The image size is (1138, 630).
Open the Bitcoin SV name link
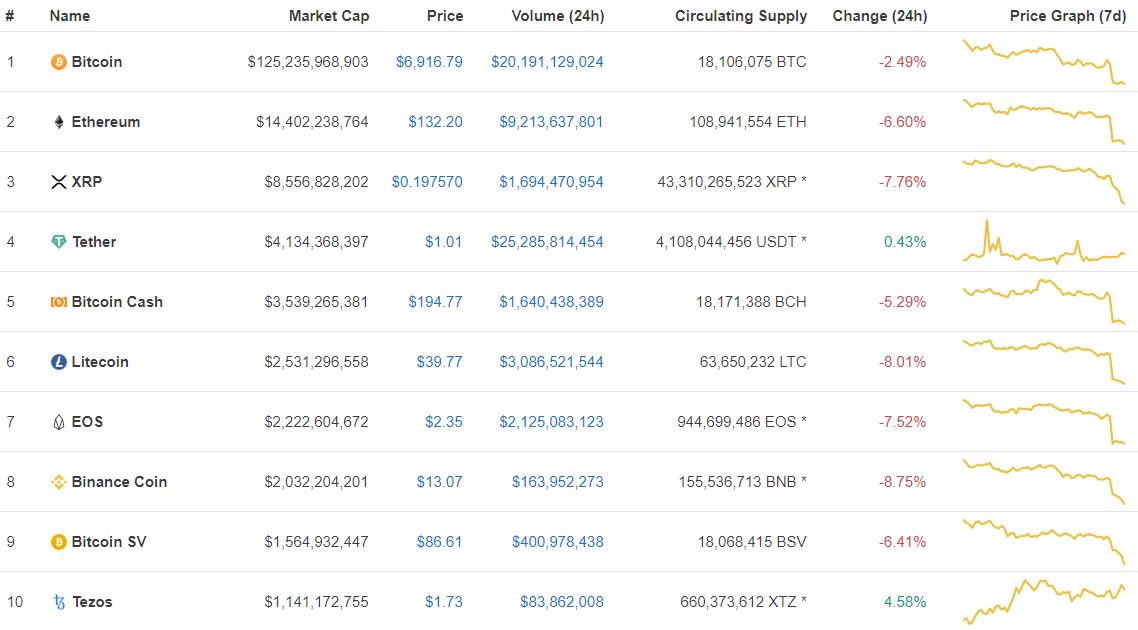(109, 542)
